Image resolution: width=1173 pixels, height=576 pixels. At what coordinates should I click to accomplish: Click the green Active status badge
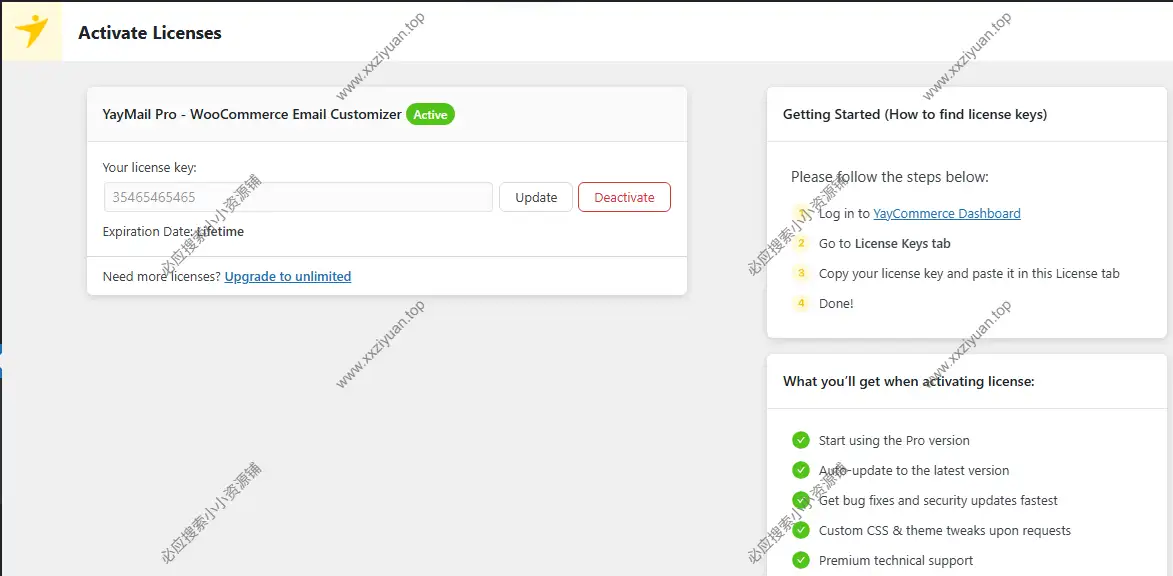(430, 114)
